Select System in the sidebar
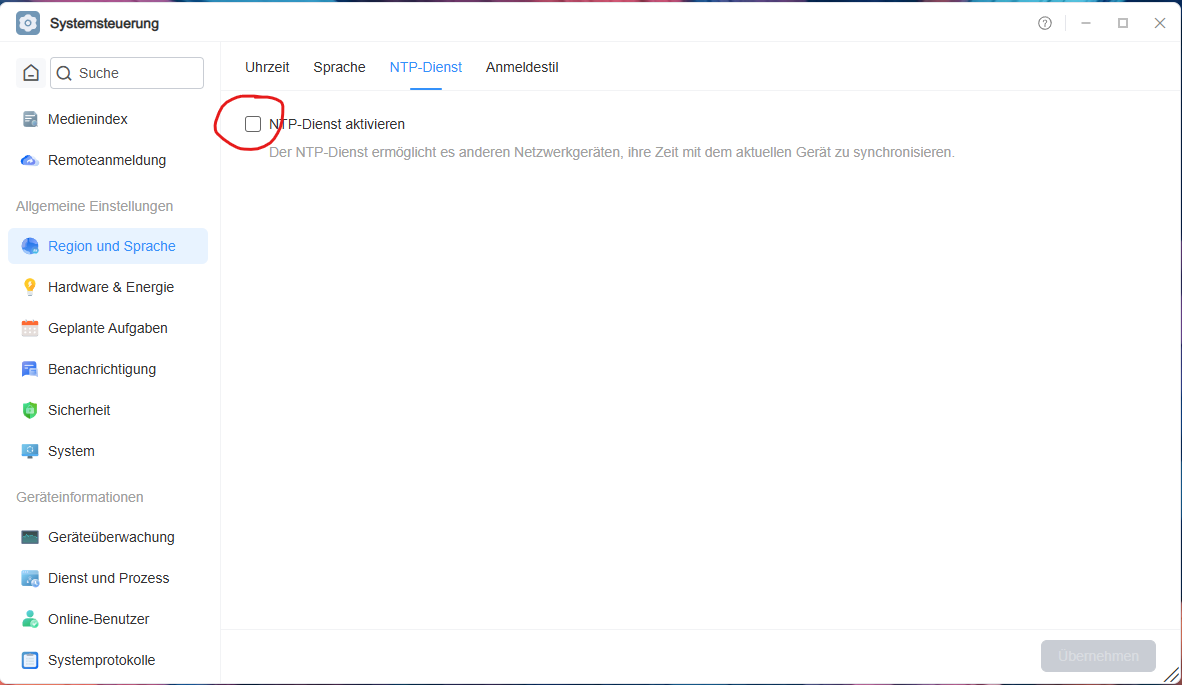Viewport: 1182px width, 685px height. click(x=108, y=451)
